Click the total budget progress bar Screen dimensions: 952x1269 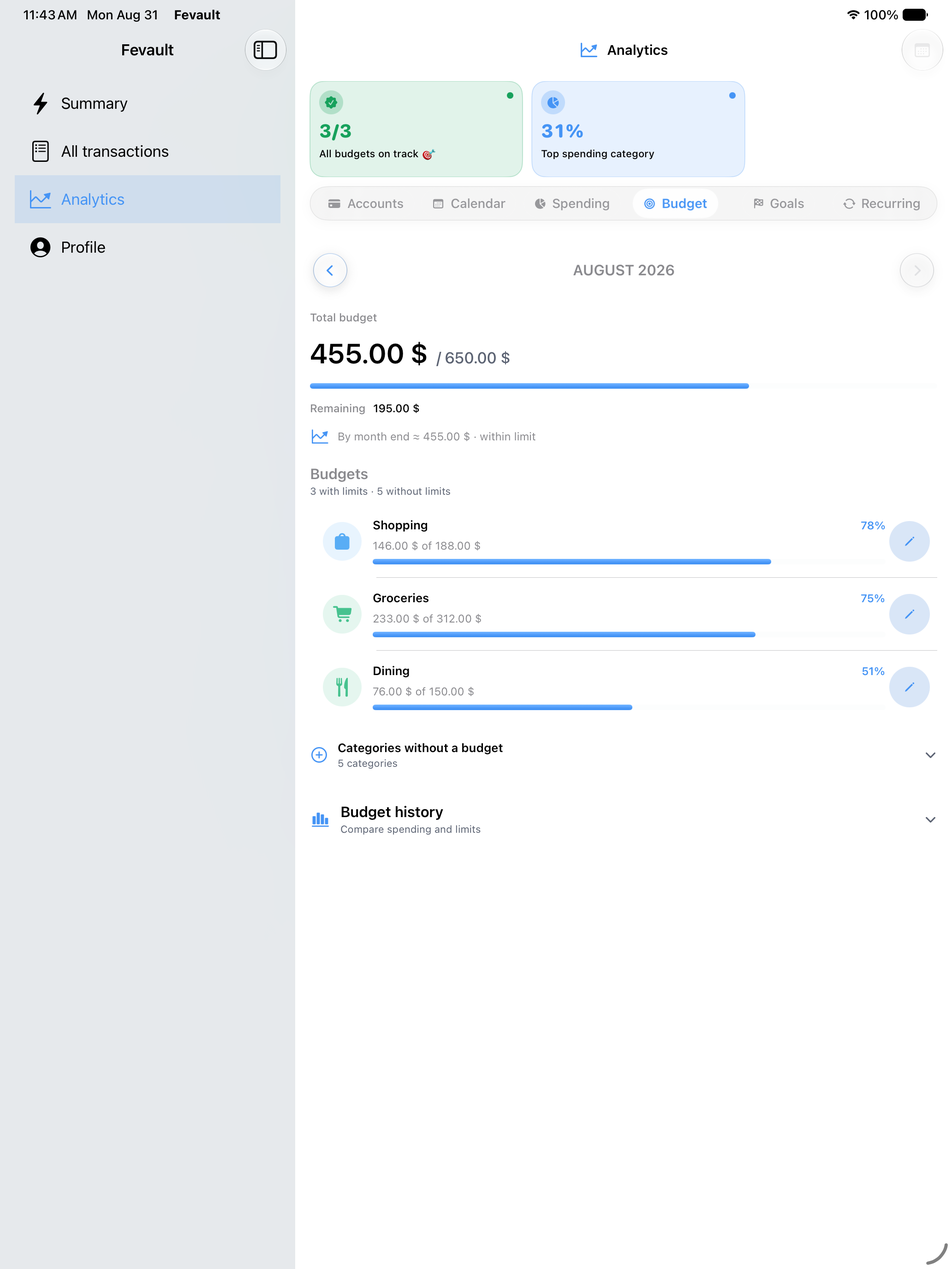click(x=623, y=386)
